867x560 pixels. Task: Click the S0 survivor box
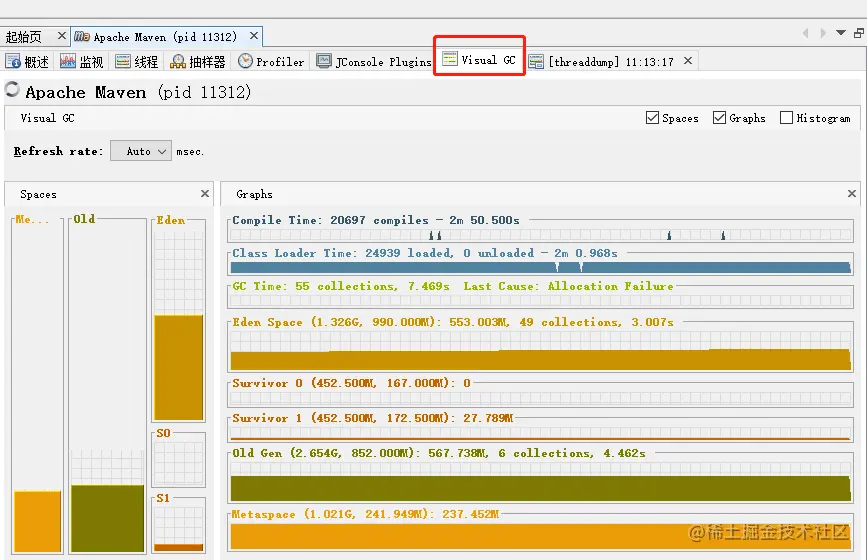(179, 460)
